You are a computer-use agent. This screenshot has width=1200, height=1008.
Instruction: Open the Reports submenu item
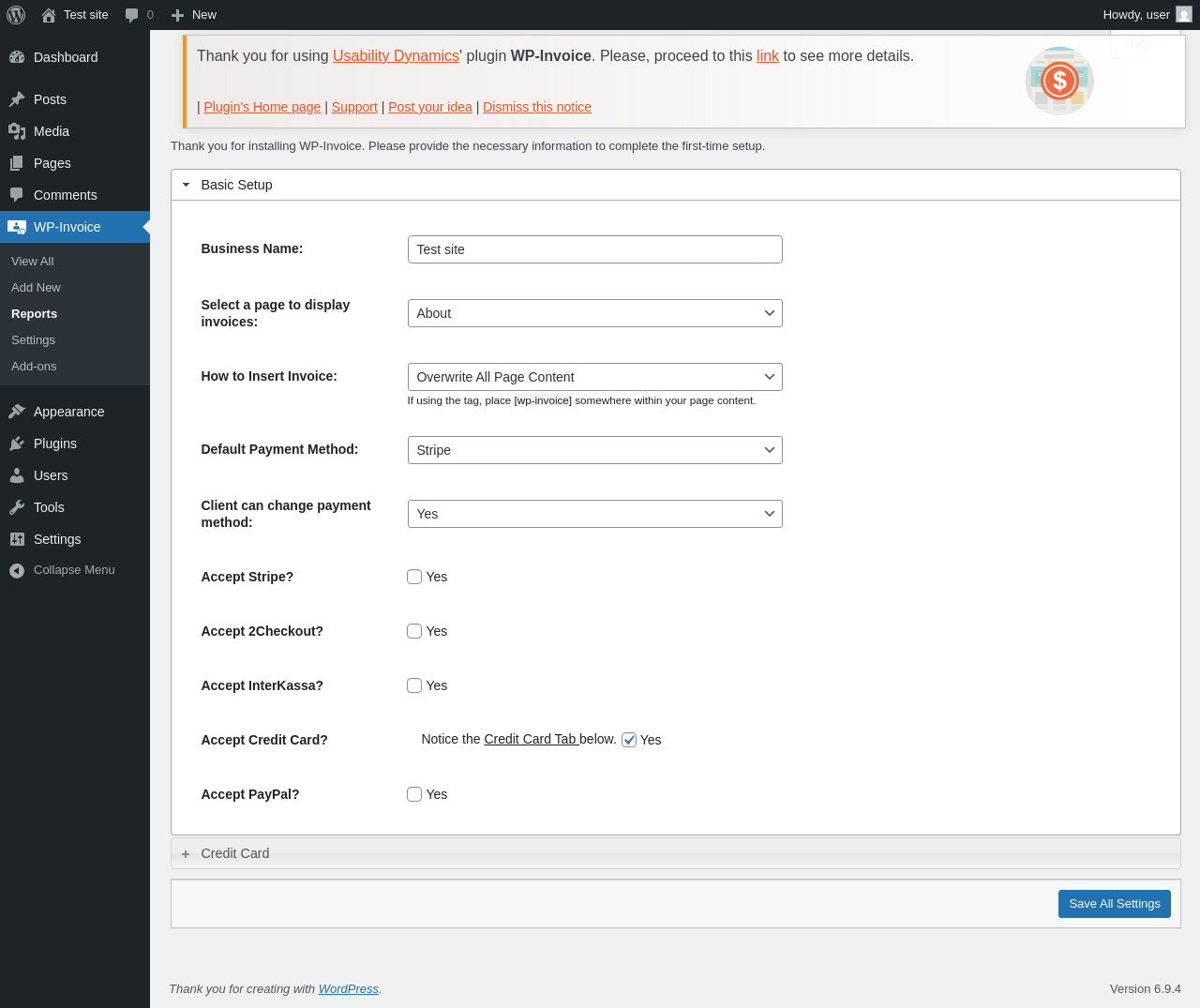(34, 314)
